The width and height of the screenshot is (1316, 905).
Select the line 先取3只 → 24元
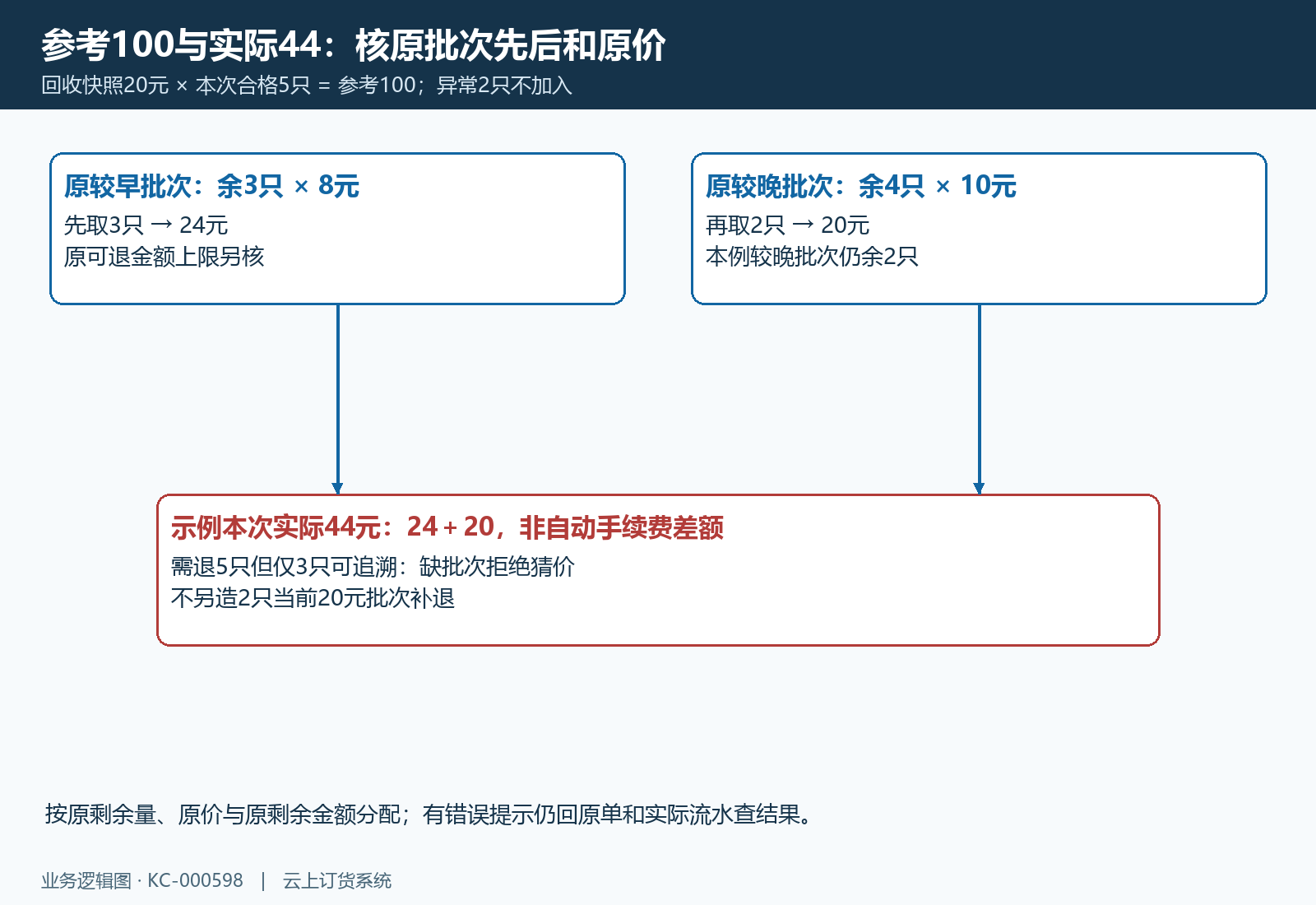146,225
